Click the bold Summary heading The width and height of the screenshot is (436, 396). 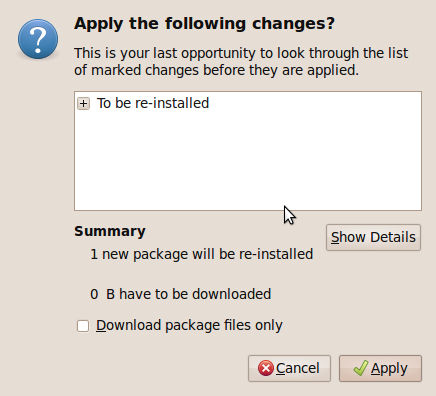tap(110, 231)
